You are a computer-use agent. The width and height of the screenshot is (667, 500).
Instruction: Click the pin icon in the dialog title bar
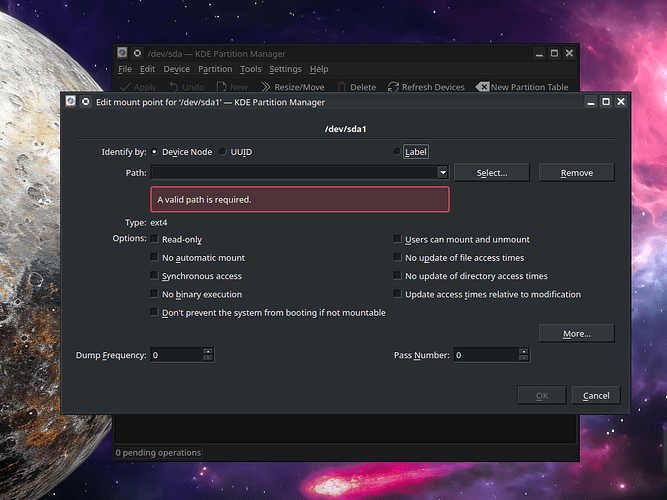(x=86, y=101)
